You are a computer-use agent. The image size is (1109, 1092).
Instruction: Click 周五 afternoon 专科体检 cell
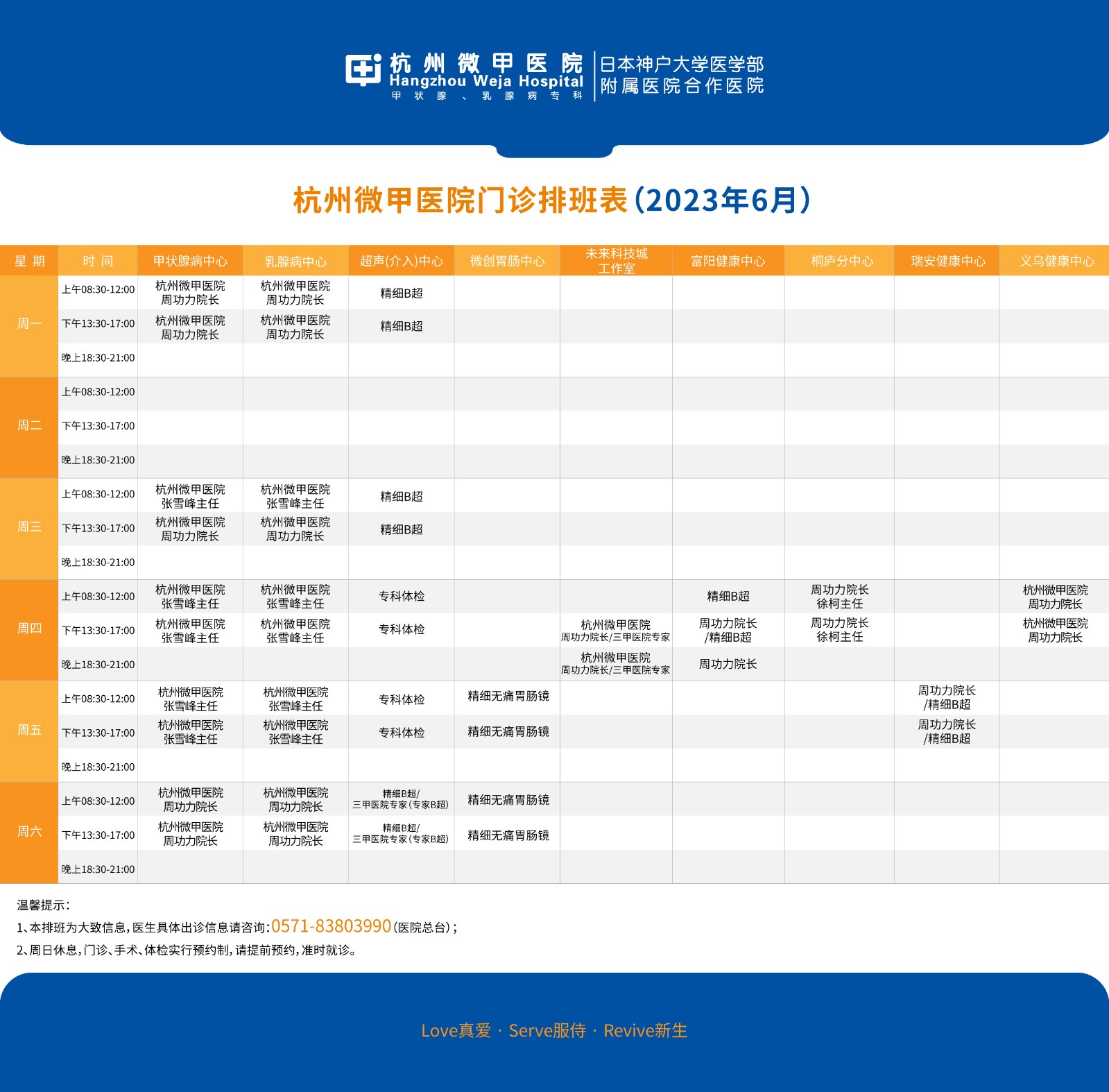point(401,733)
